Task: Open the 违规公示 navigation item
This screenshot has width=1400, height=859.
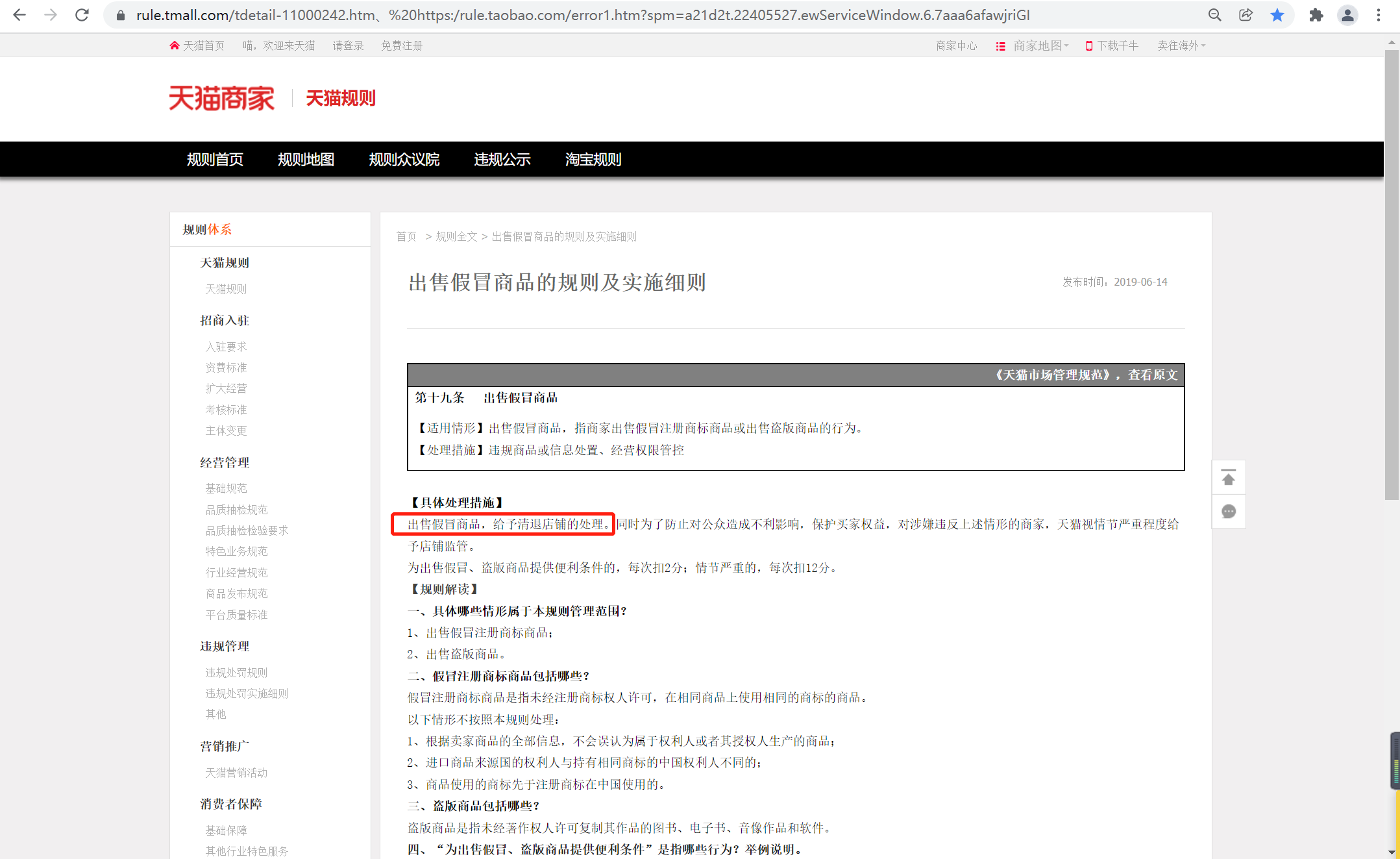Action: [502, 159]
